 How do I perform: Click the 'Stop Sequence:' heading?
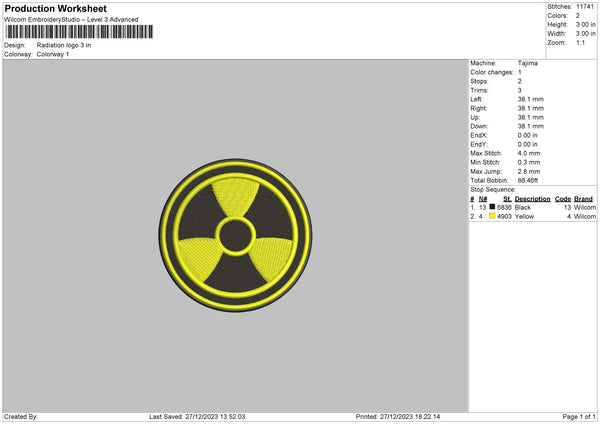coord(493,190)
